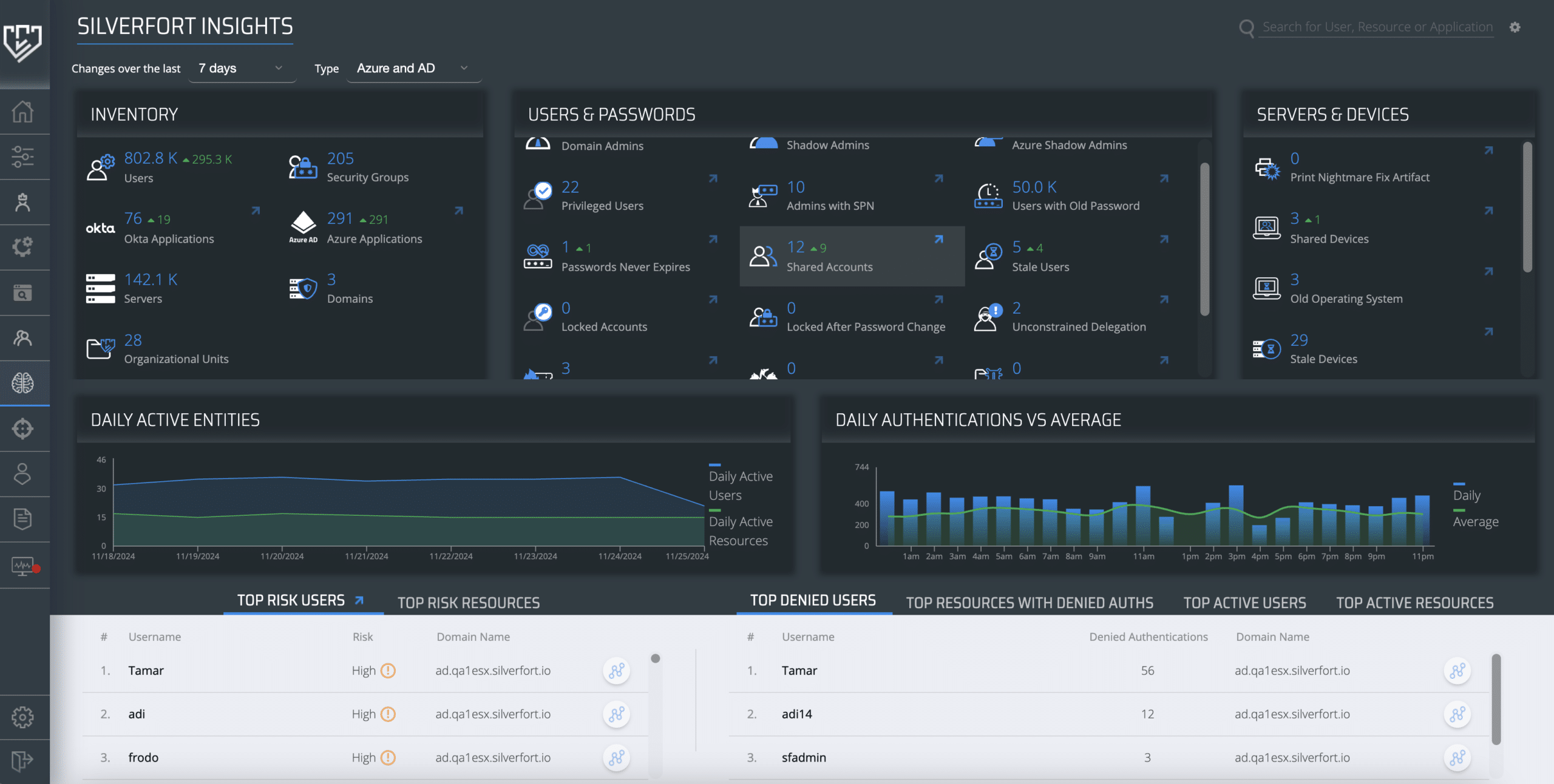Expand Shared Devices details arrow
The height and width of the screenshot is (784, 1554).
[x=1488, y=211]
